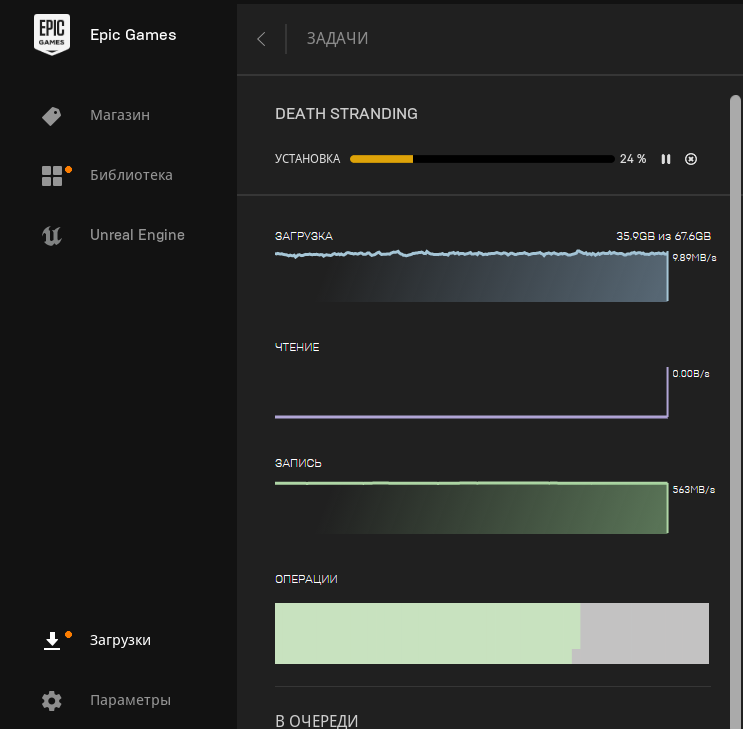Click the 9.89MB/s download speed value
This screenshot has width=743, height=729.
[x=694, y=257]
